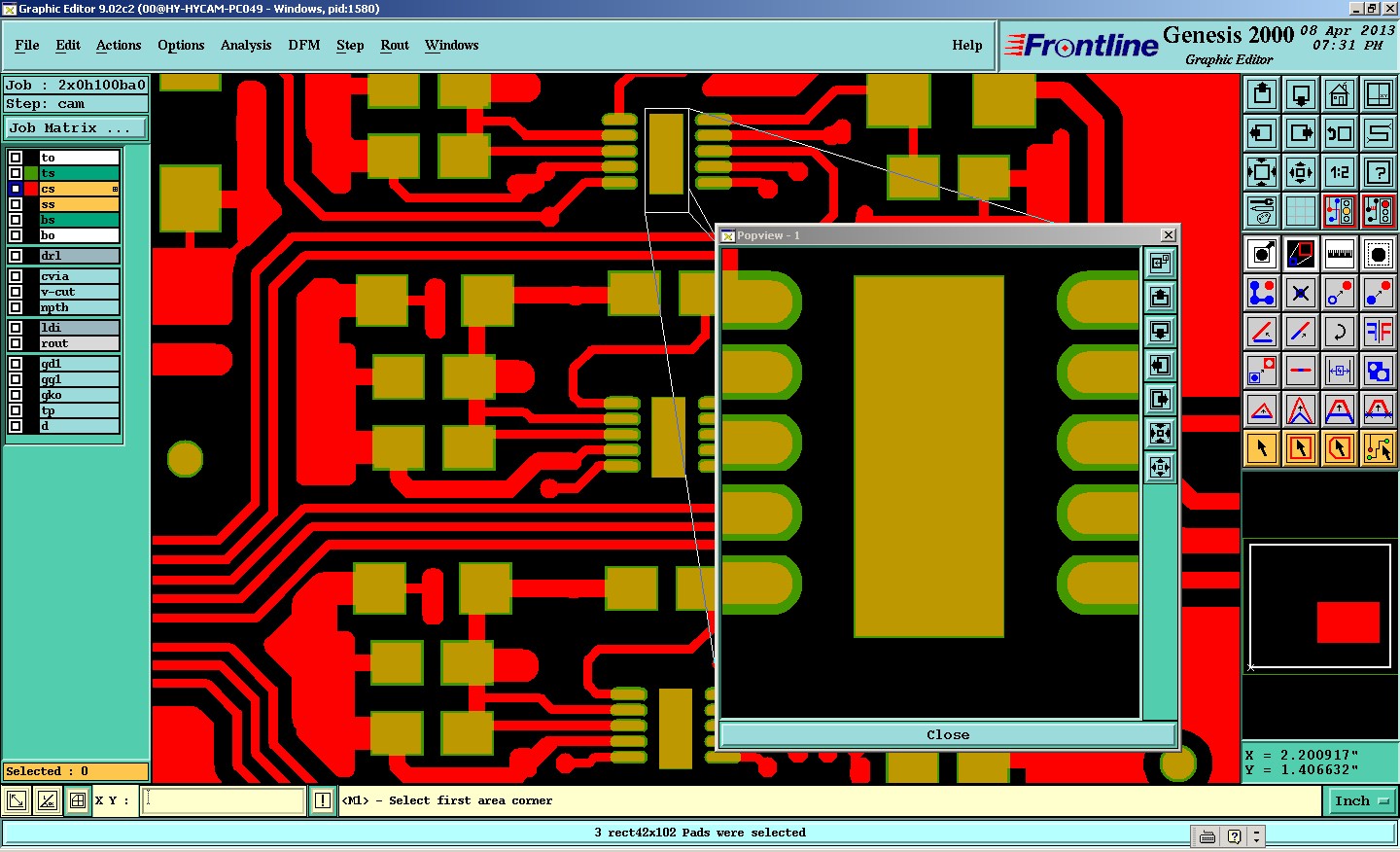This screenshot has height=852, width=1400.
Task: Click the dashed-border black circle highlight icon
Action: pyautogui.click(x=1379, y=254)
